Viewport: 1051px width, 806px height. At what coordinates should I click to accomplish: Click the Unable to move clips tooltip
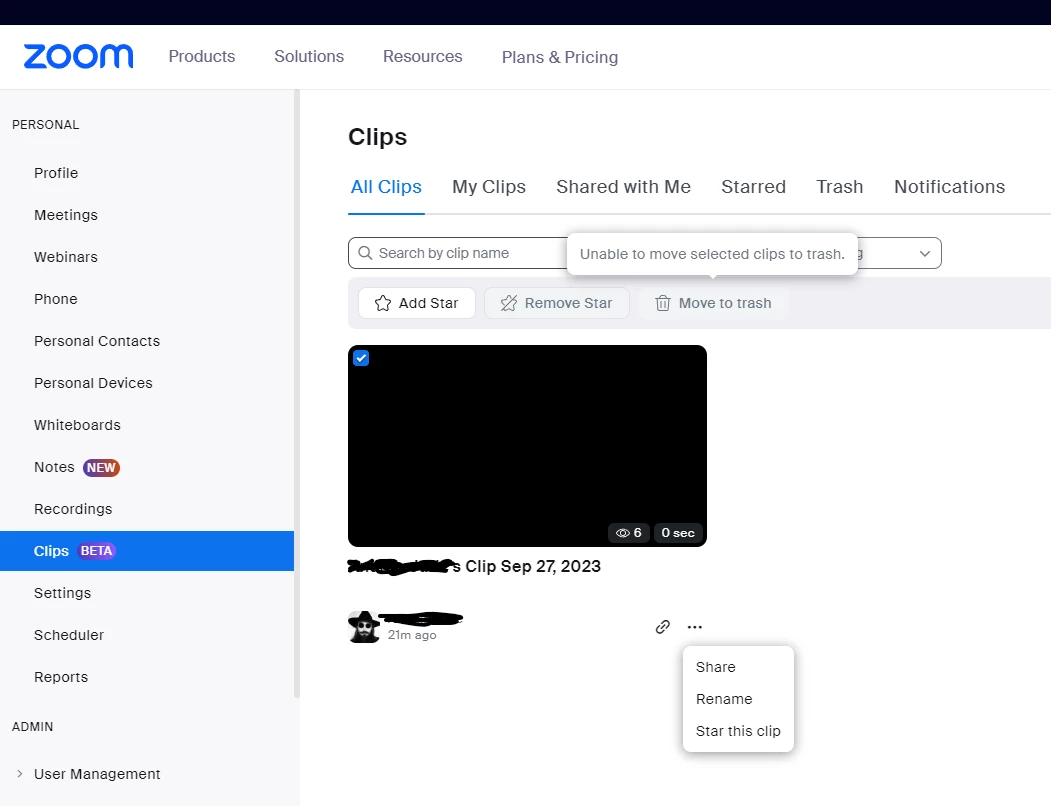712,254
